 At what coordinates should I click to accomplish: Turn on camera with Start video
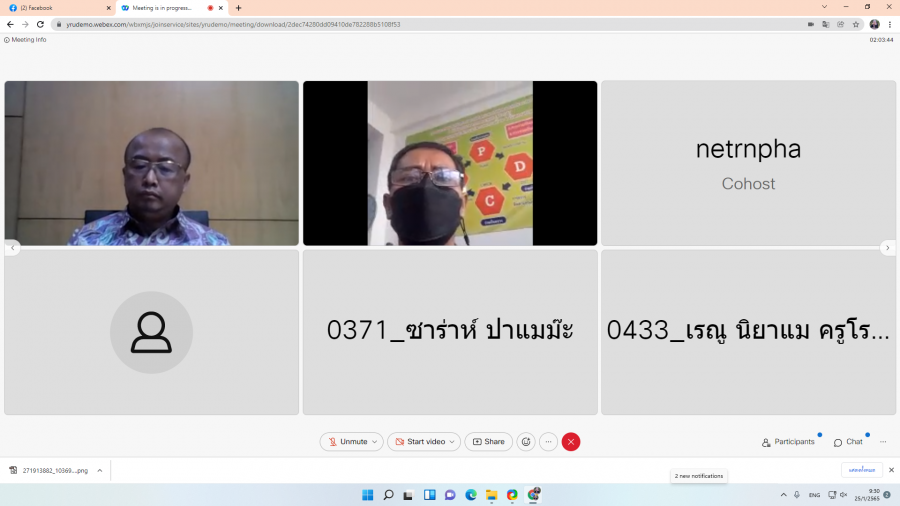tap(419, 442)
